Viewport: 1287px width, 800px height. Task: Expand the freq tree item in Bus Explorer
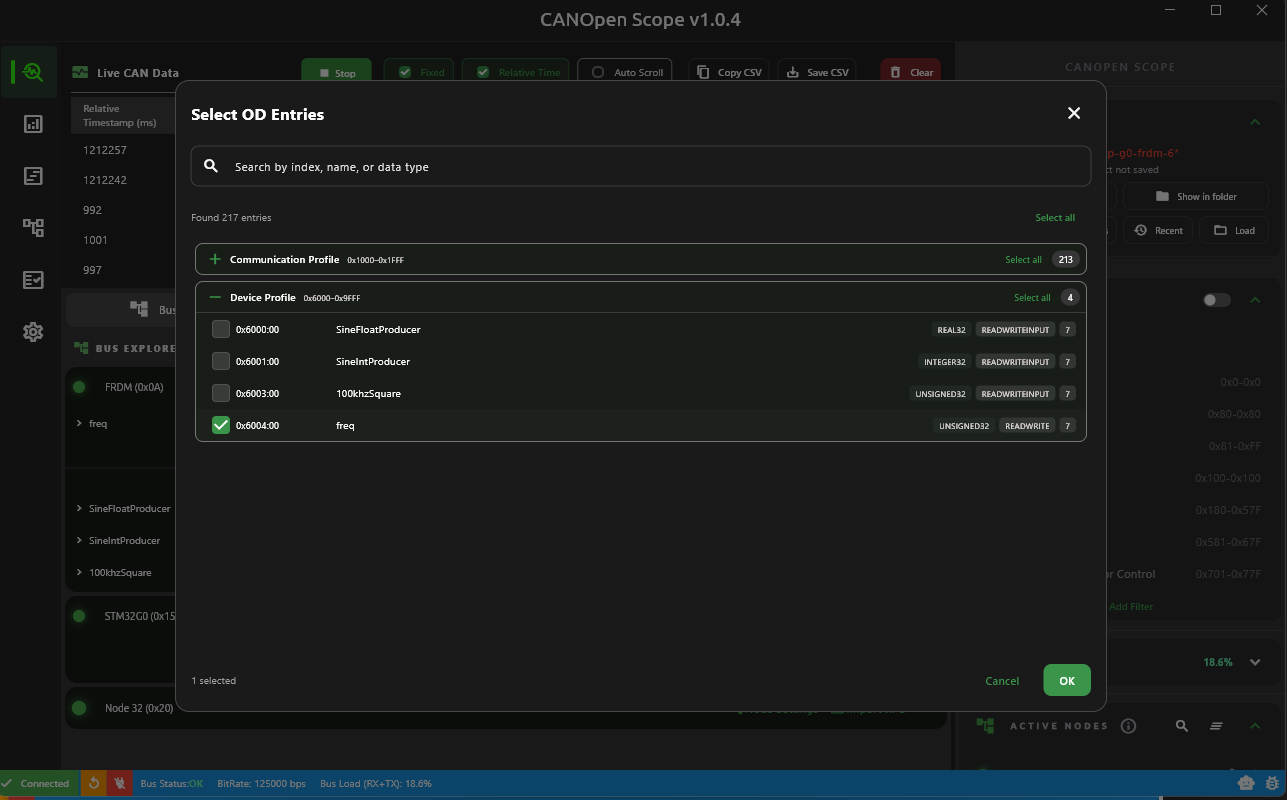click(79, 423)
